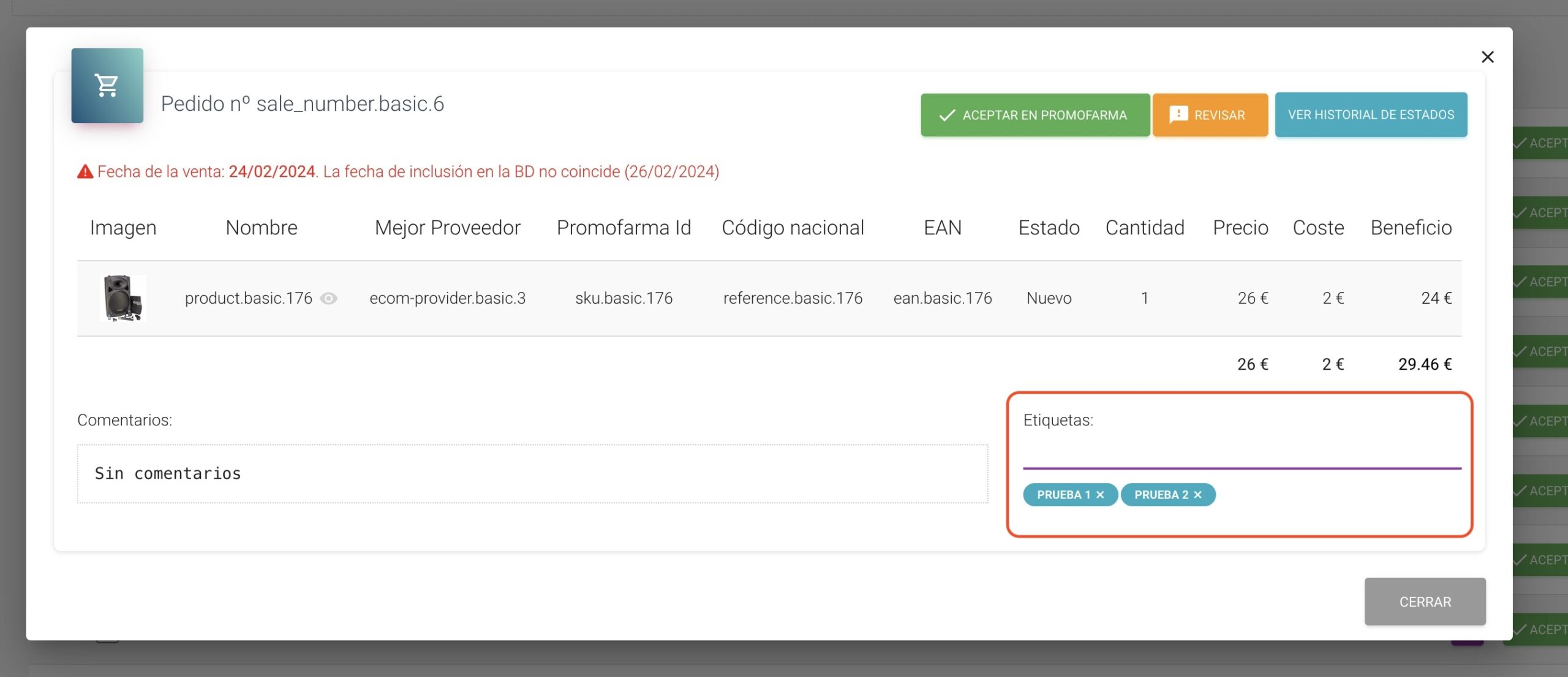
Task: Click the Beneficio column header
Action: [x=1411, y=228]
